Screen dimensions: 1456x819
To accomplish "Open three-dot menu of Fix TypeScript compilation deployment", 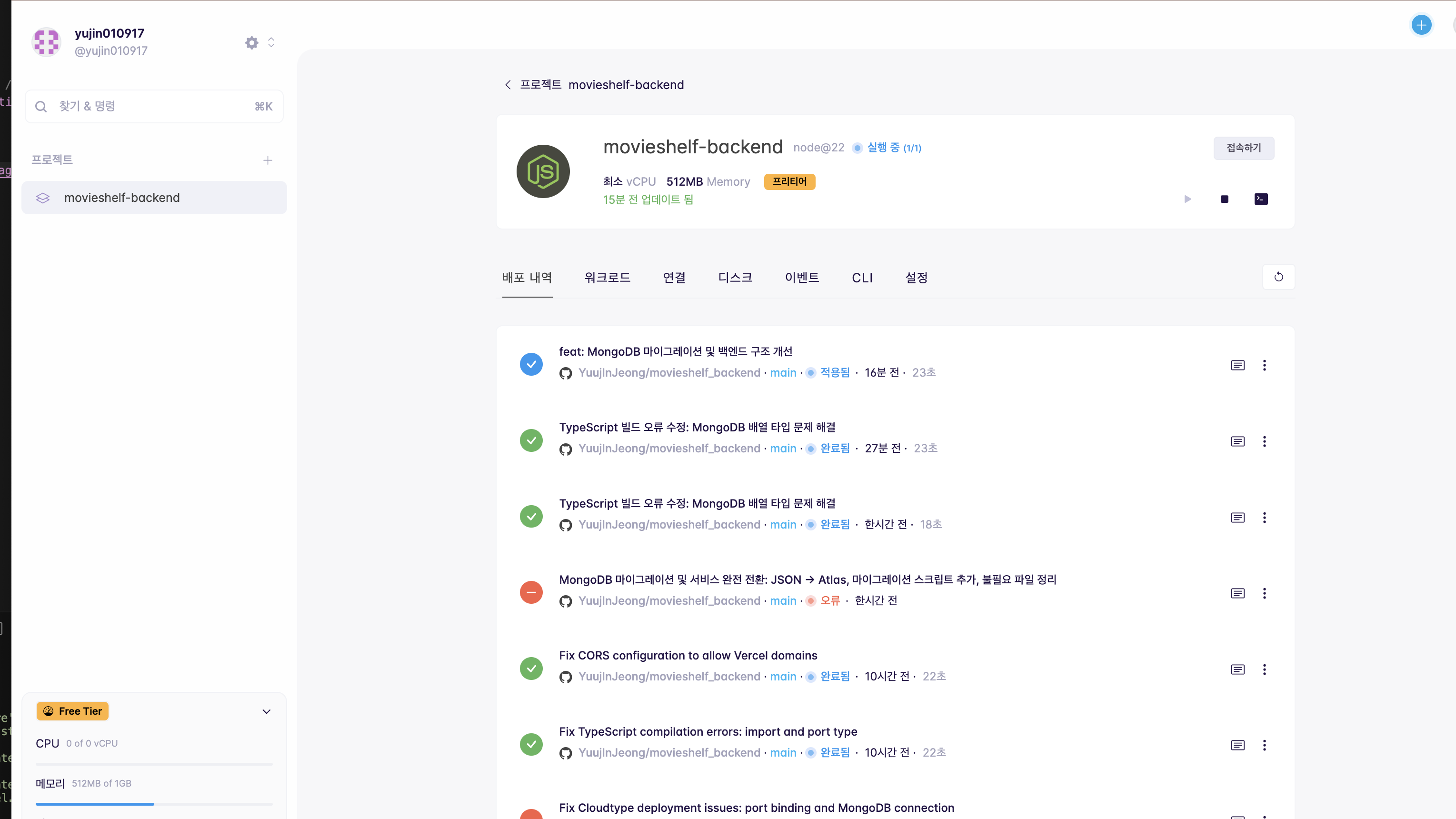I will 1265,745.
